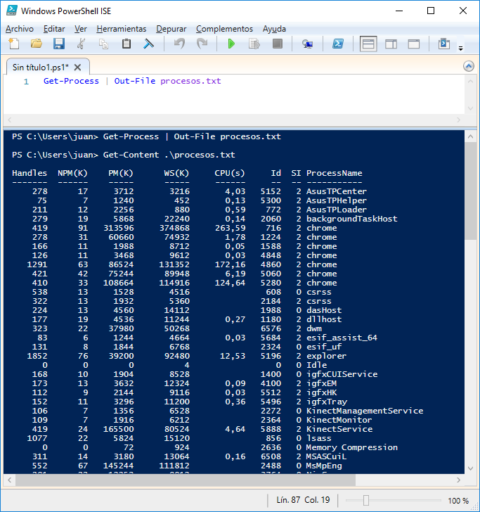Viewport: 480px width, 512px height.
Task: Copy selection with the copy icon
Action: (104, 44)
